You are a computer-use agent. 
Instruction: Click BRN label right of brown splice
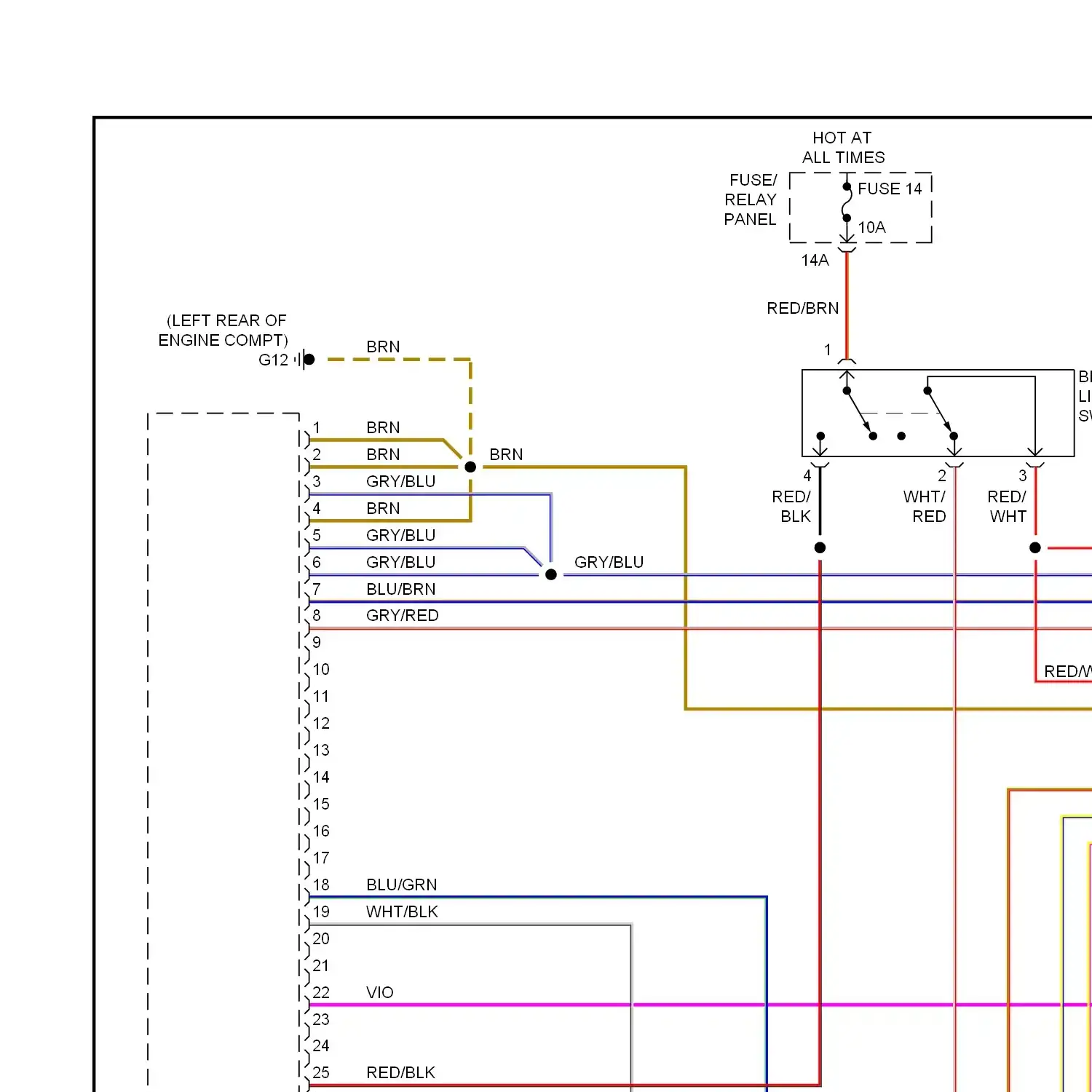tap(506, 455)
